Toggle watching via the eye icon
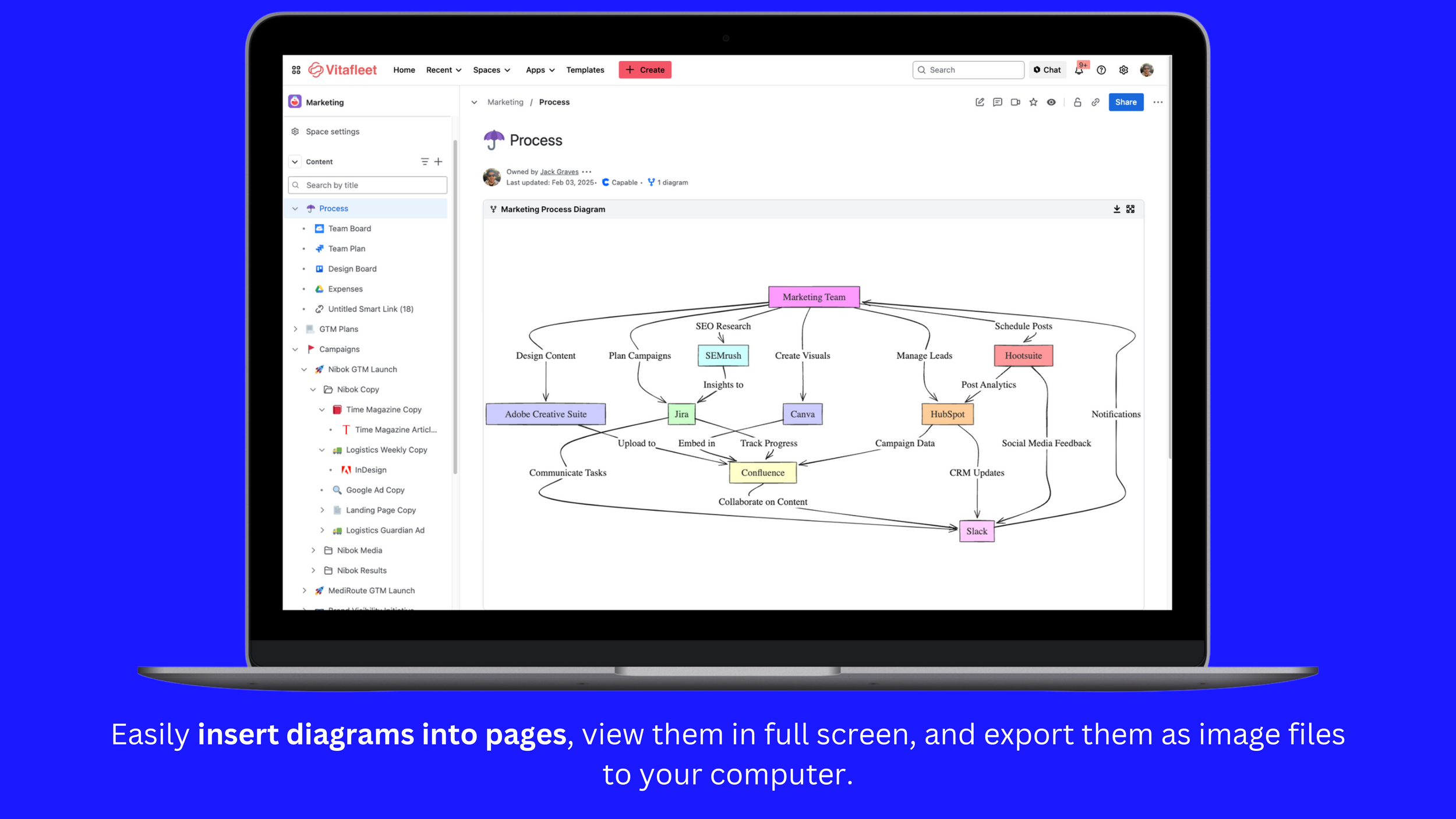This screenshot has height=819, width=1456. 1051,102
